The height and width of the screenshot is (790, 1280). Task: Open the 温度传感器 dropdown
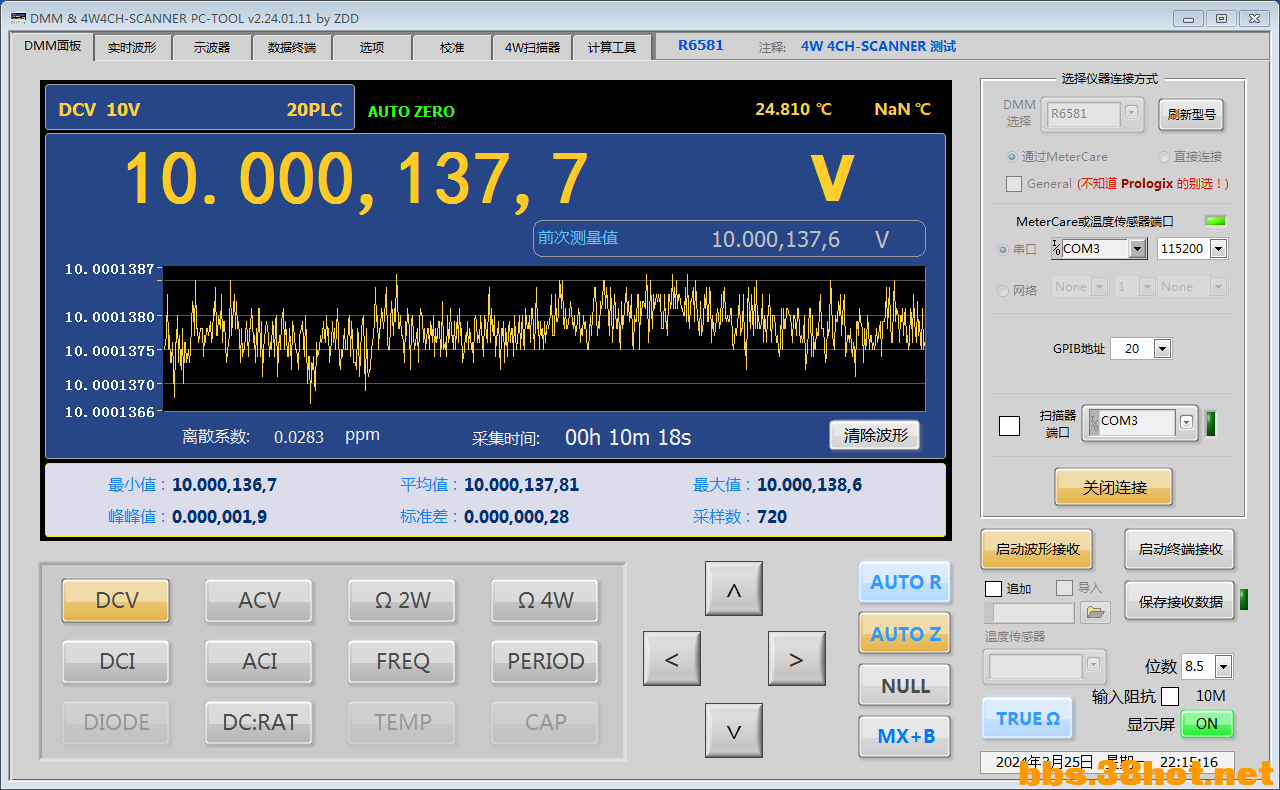(x=1093, y=665)
